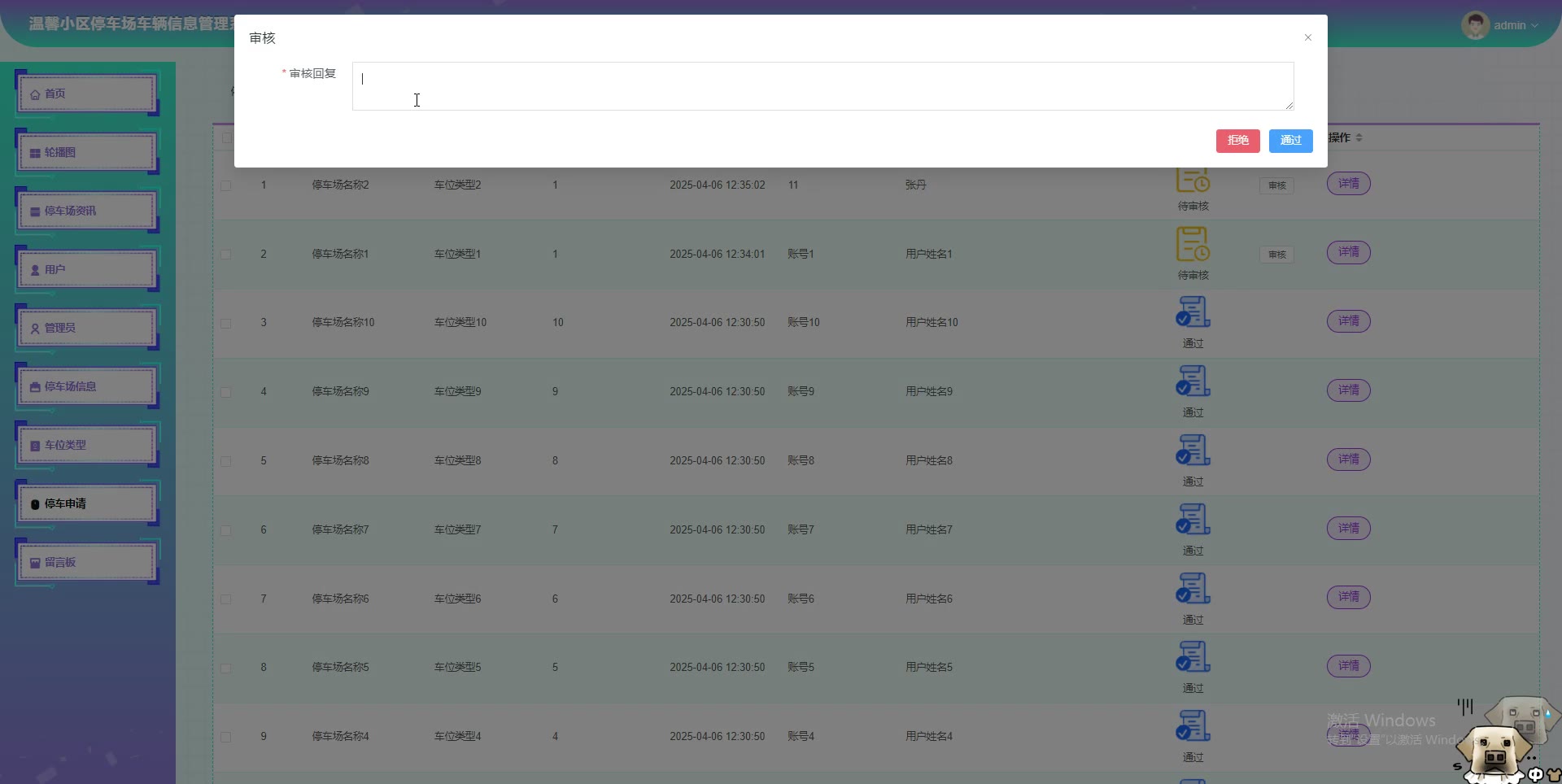View 详情 for the 停车场名称9 row
1562x784 pixels.
tap(1349, 390)
